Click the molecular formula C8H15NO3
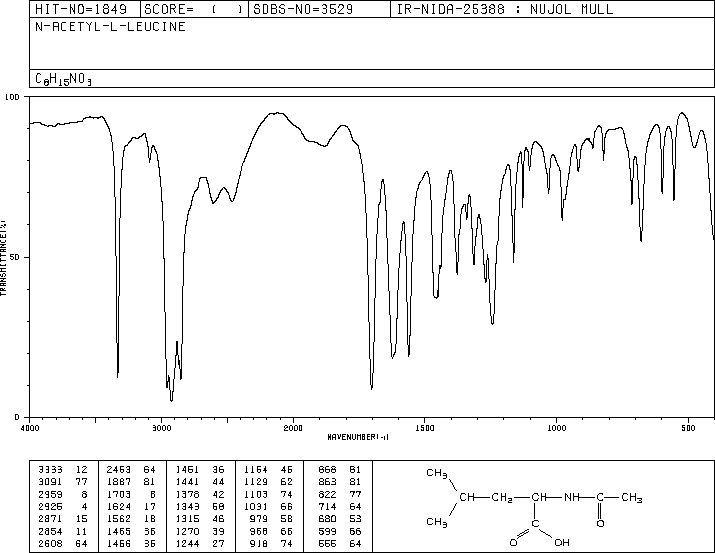The width and height of the screenshot is (715, 553). pos(63,79)
